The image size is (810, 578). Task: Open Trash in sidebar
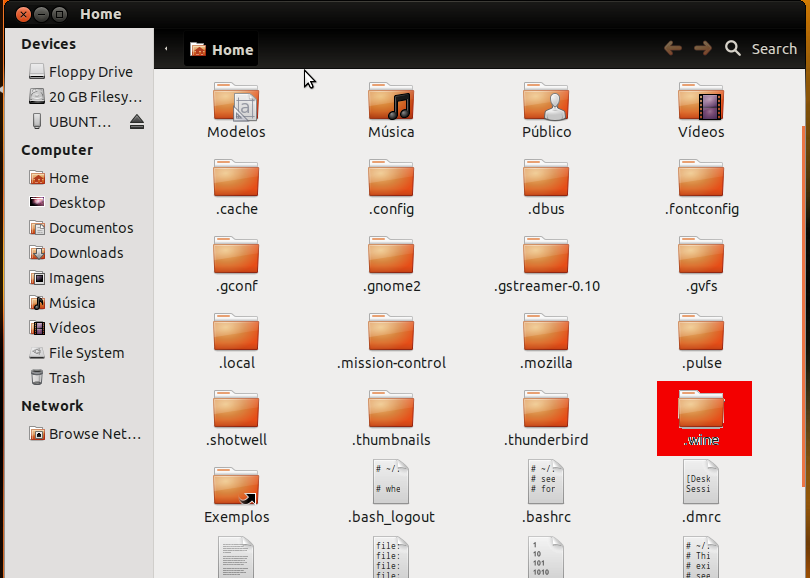(57, 378)
